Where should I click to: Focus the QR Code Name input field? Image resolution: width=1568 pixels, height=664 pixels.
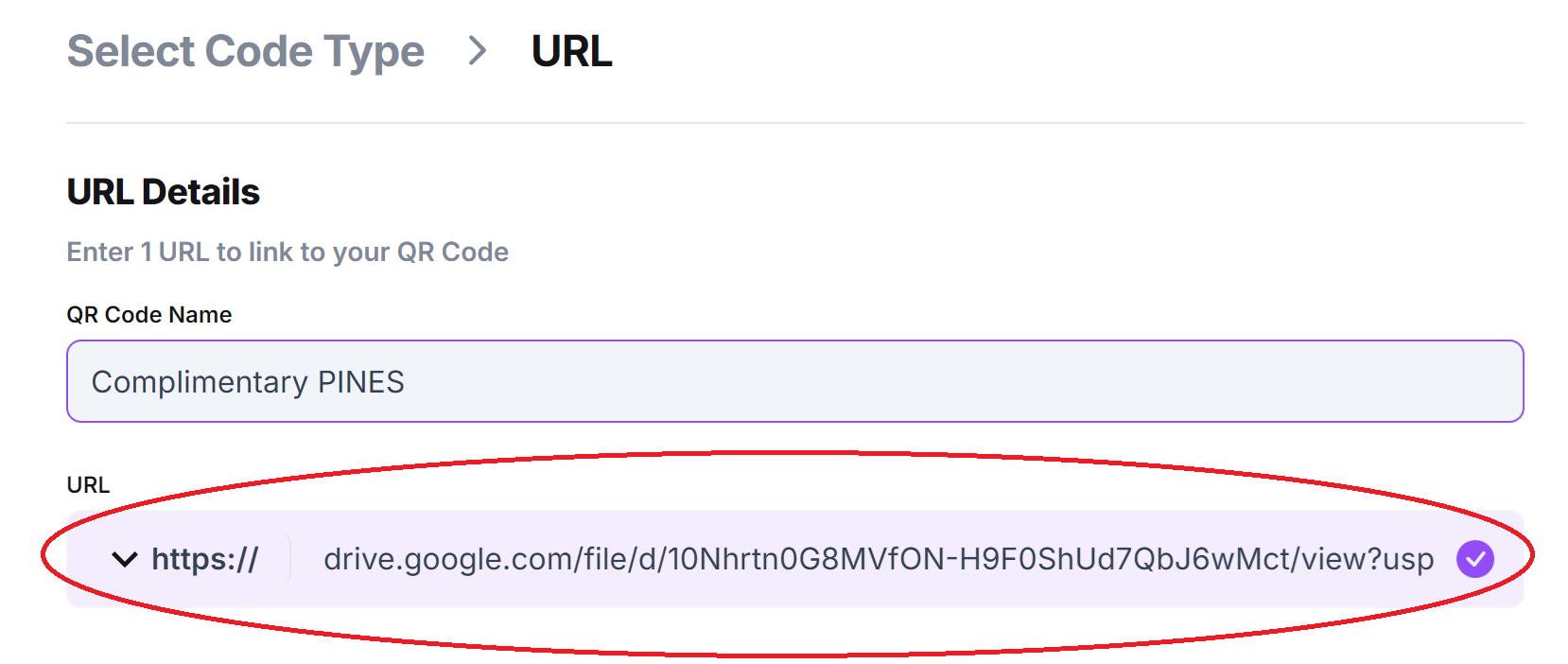(794, 381)
